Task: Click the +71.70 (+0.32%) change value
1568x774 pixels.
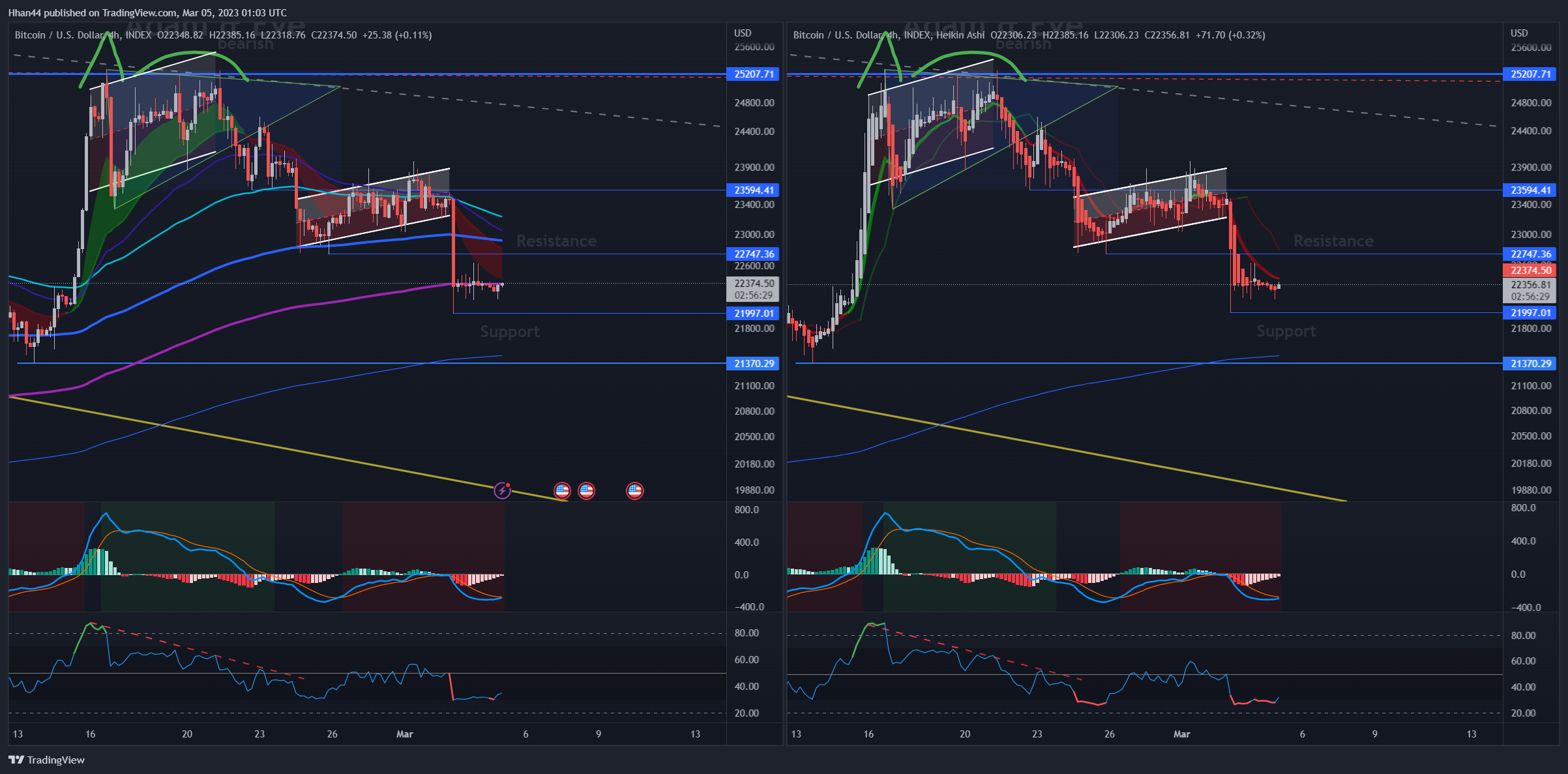Action: [x=1230, y=35]
